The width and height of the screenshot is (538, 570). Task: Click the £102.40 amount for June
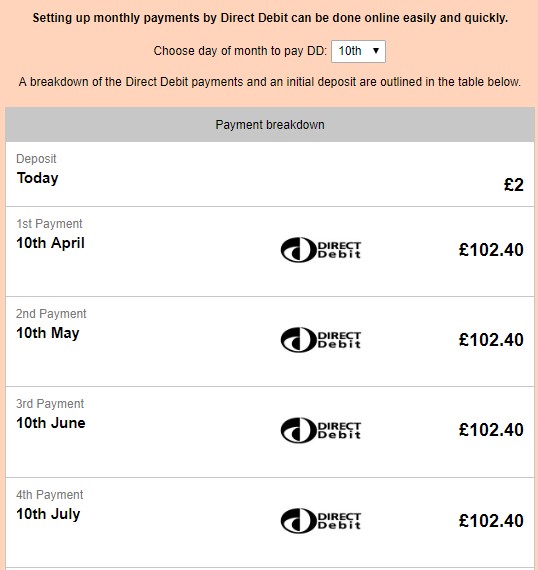[491, 430]
